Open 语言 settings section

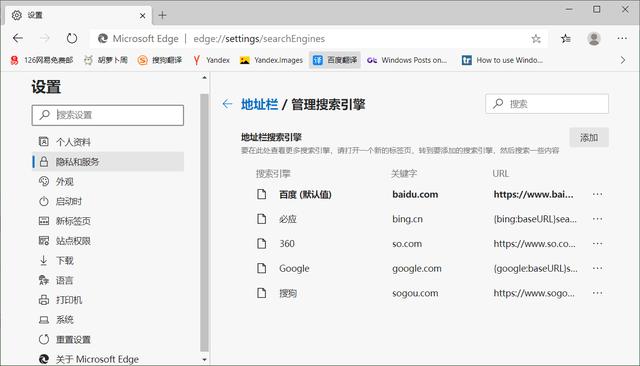108,280
